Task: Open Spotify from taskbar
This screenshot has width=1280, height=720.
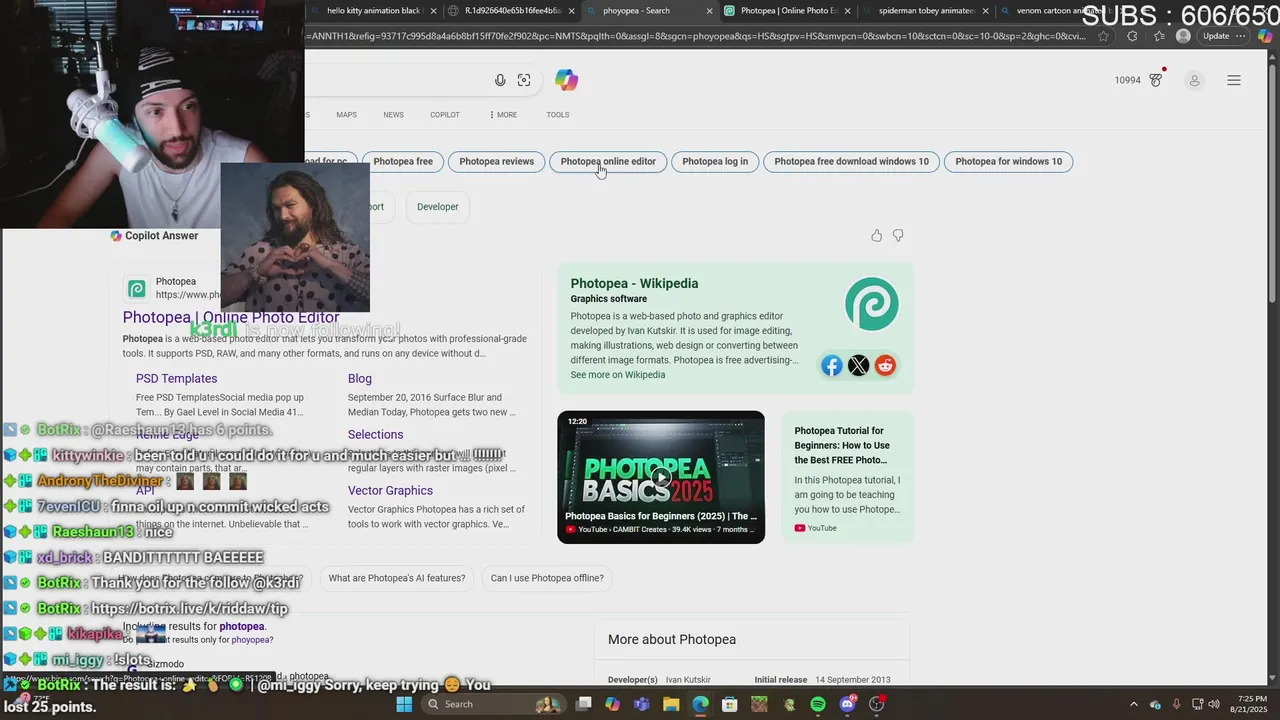Action: pyautogui.click(x=818, y=704)
